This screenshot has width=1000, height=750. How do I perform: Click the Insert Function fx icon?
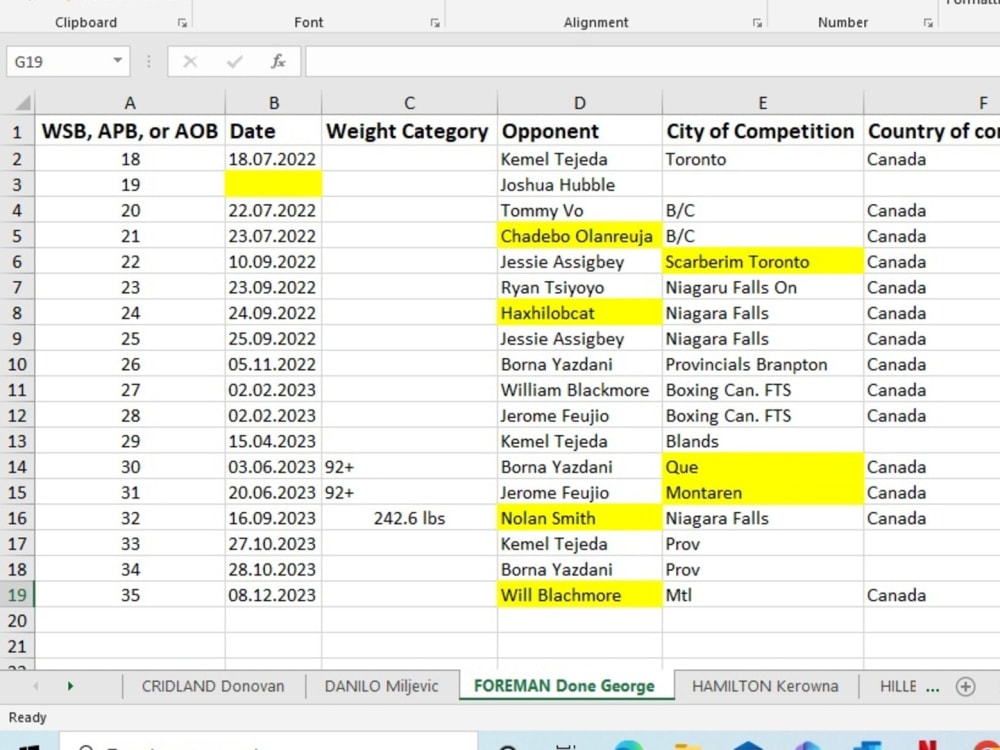(279, 61)
